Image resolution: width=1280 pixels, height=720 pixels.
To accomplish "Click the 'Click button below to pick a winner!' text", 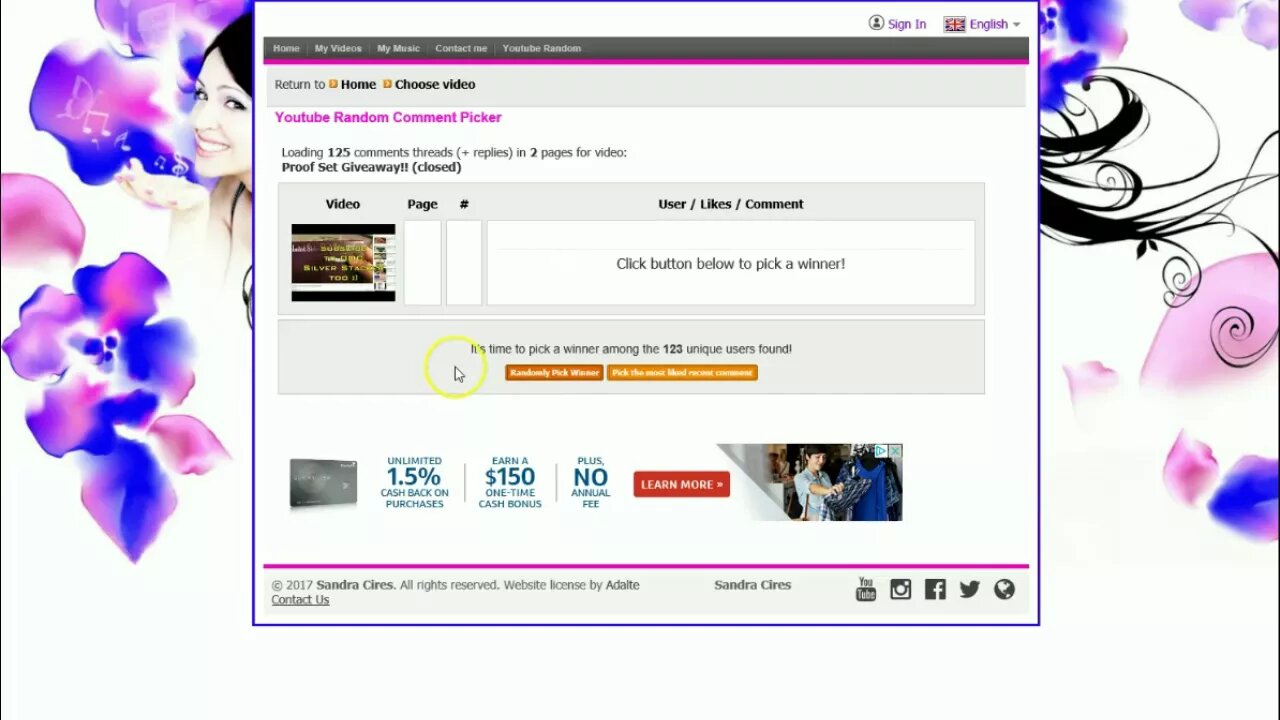I will tap(730, 264).
